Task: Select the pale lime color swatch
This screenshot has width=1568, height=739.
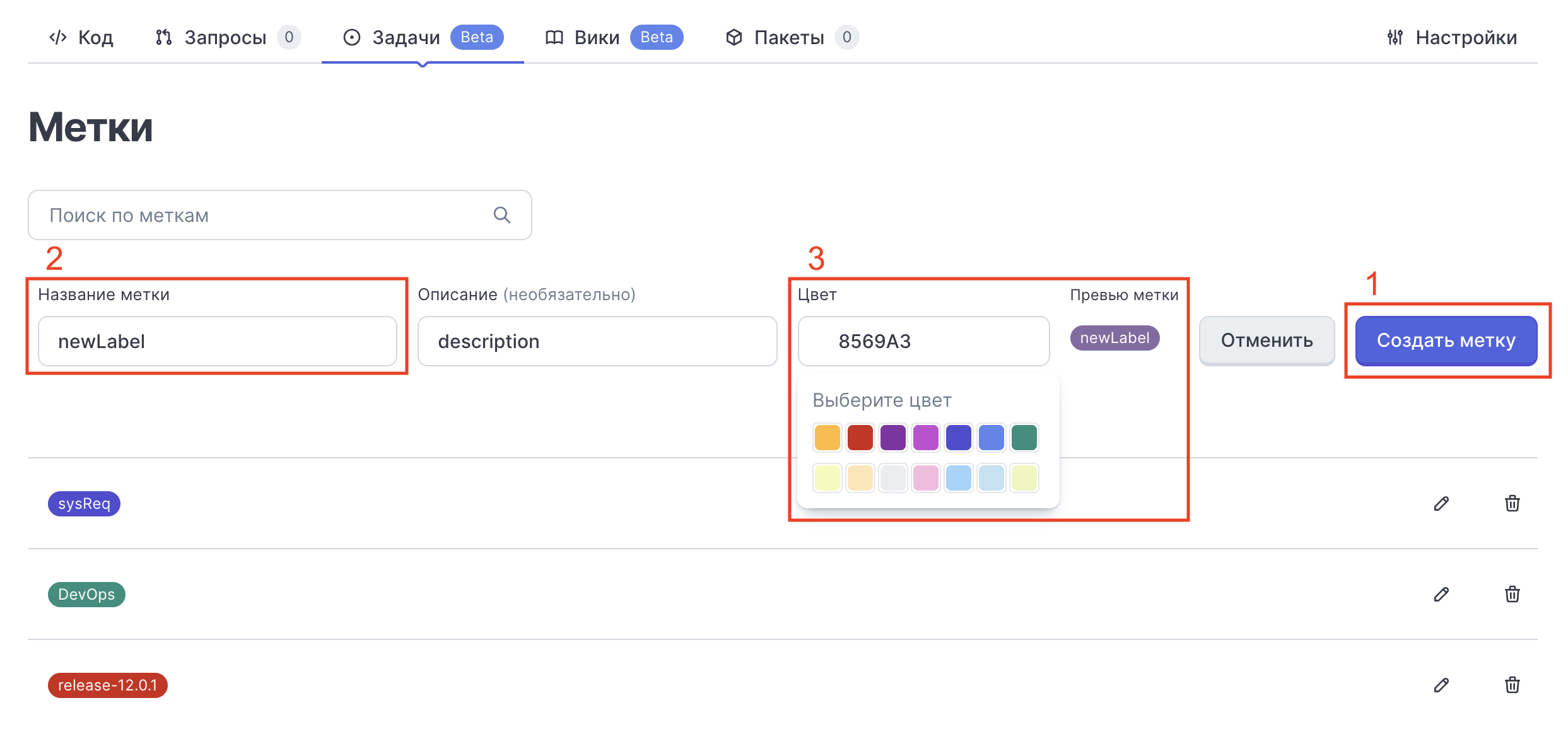Action: click(x=1024, y=478)
